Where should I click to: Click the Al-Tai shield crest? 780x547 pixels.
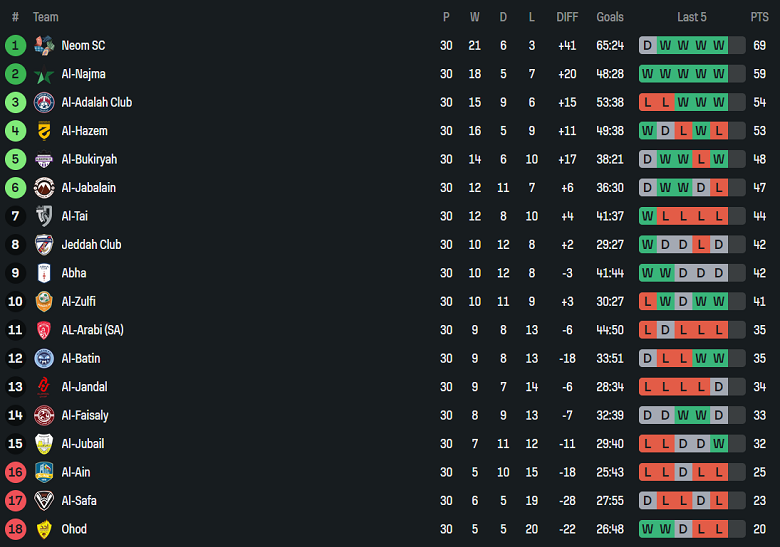point(44,216)
